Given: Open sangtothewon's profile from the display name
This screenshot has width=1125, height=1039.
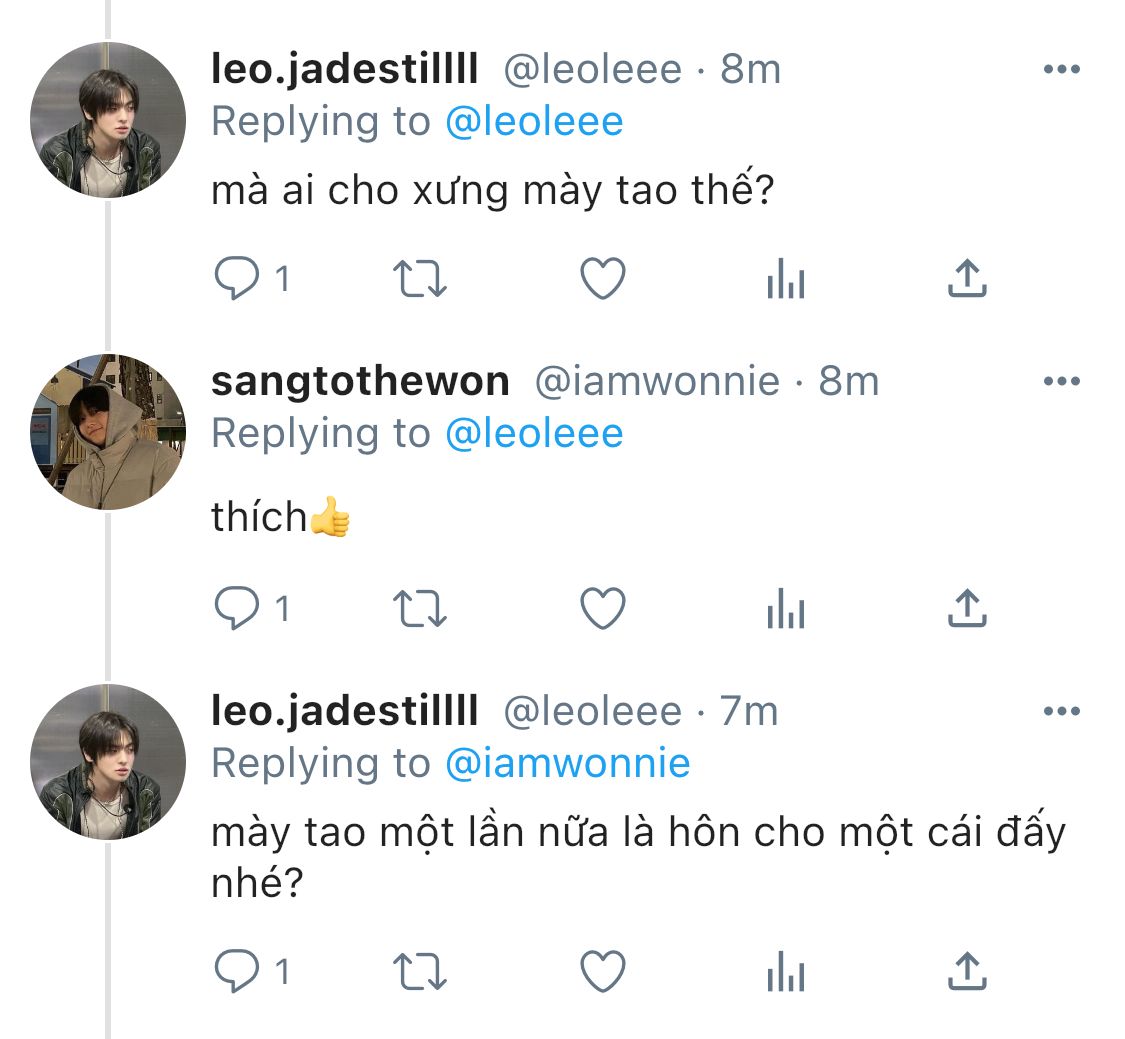Looking at the screenshot, I should pos(360,381).
